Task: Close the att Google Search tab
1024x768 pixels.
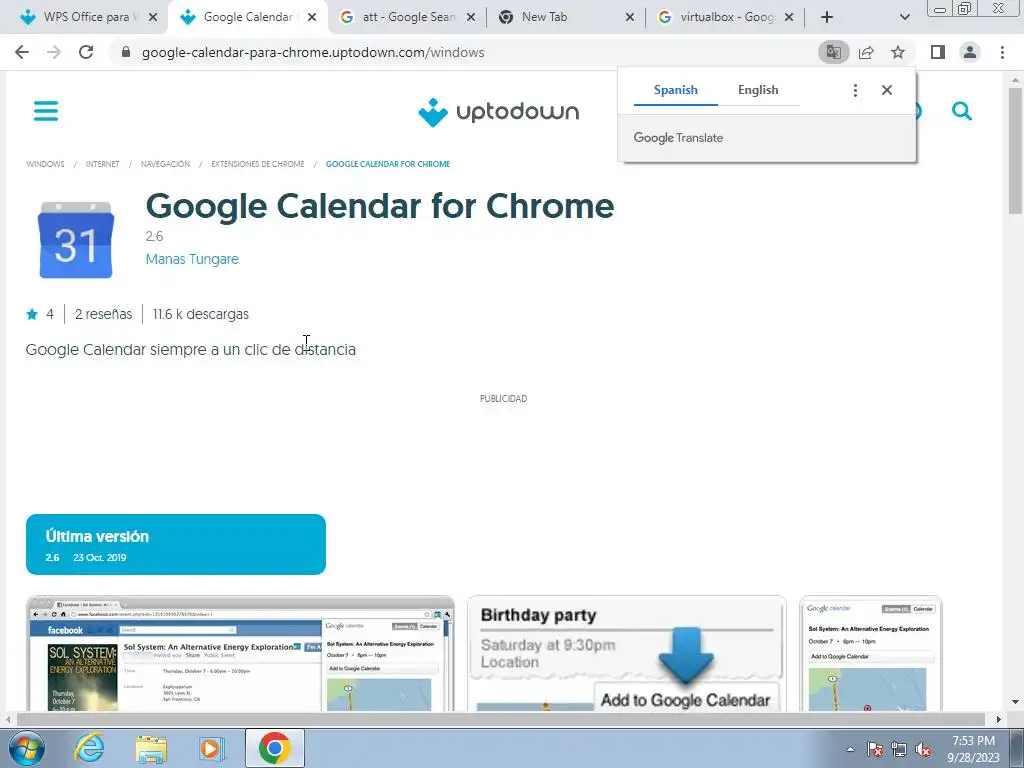Action: (x=471, y=17)
